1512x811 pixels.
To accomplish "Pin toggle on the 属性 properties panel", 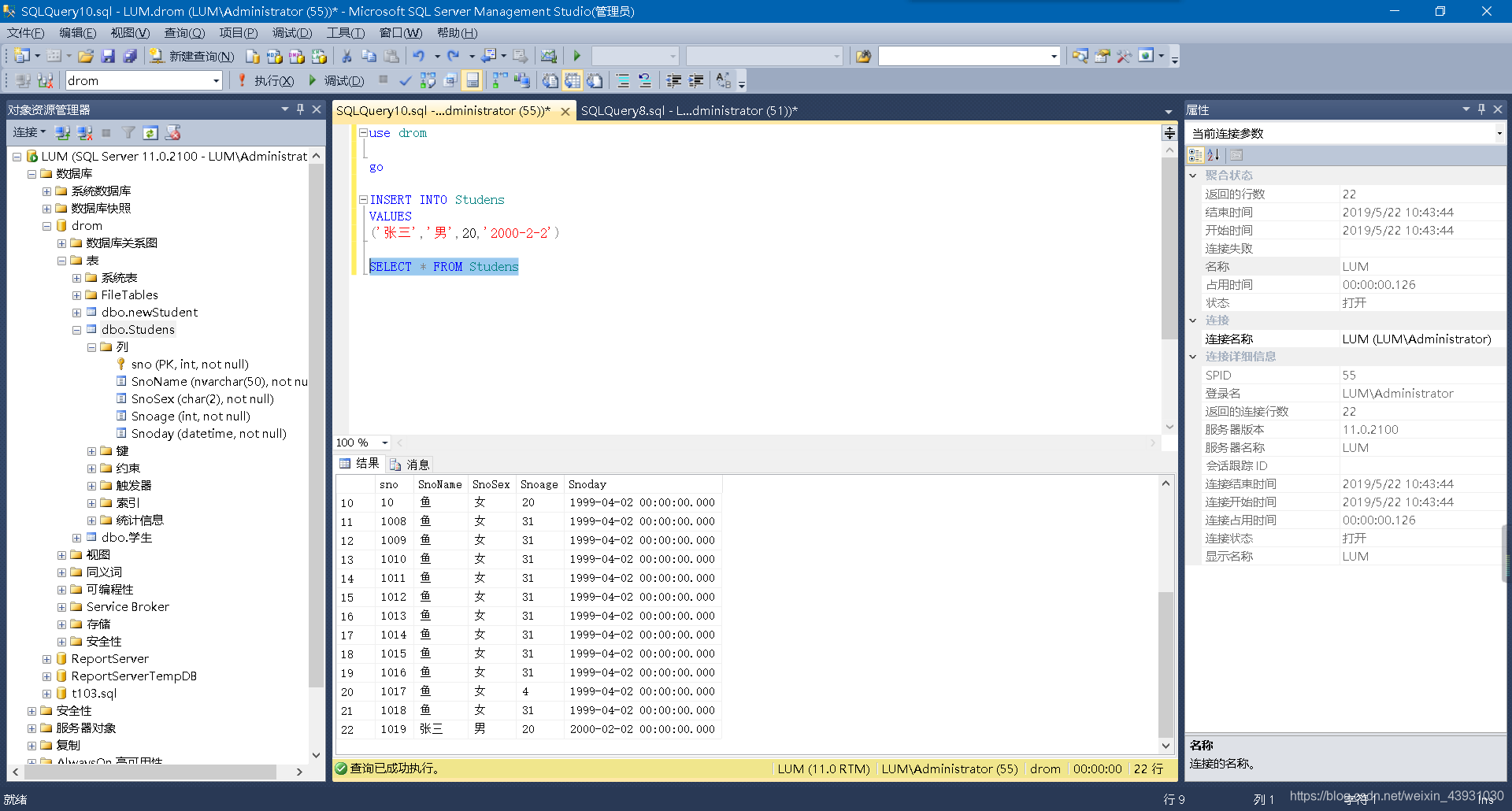I will point(1481,109).
